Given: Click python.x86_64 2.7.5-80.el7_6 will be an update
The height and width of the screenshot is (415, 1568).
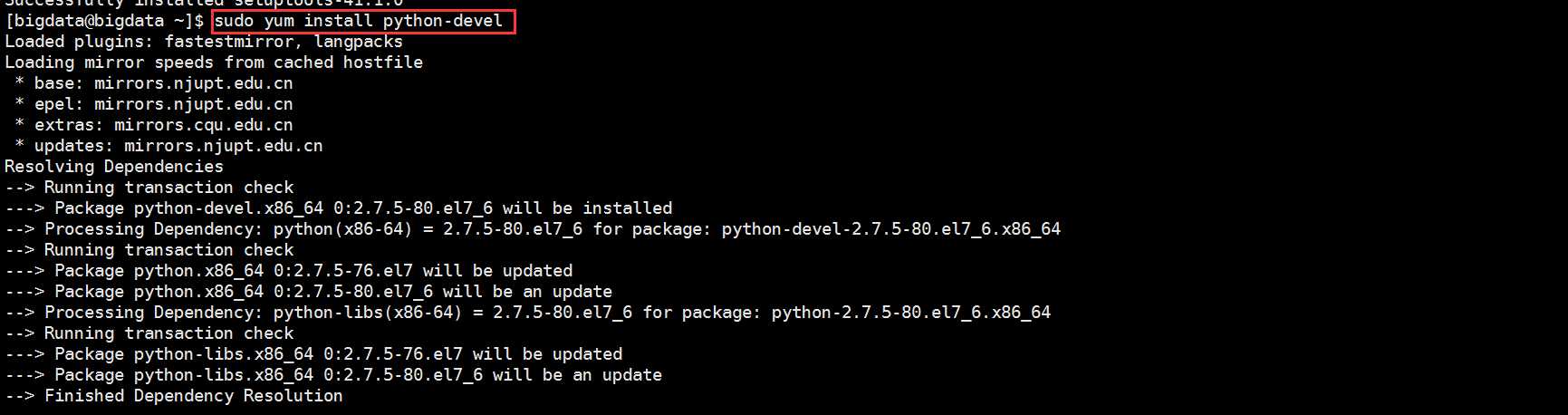Looking at the screenshot, I should point(309,292).
